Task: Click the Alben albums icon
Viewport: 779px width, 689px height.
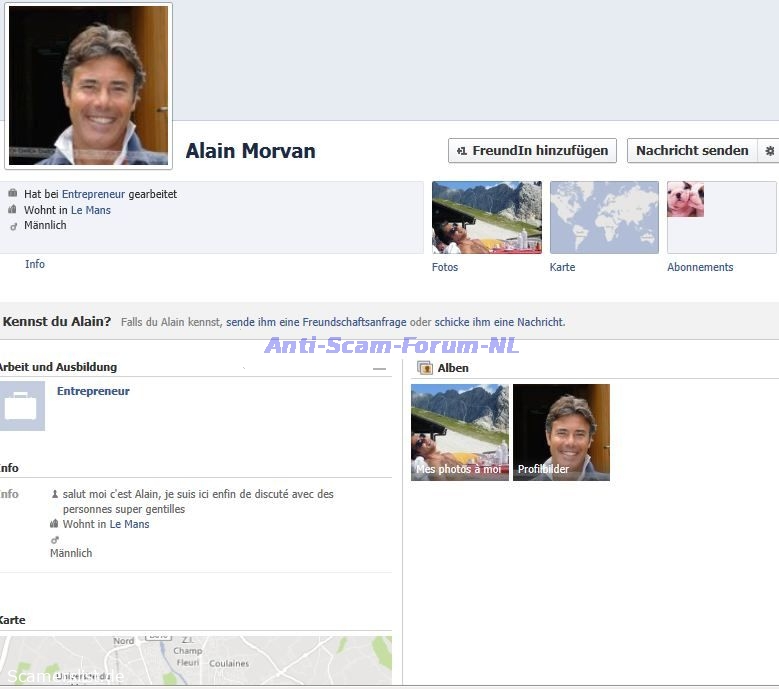Action: click(x=424, y=368)
